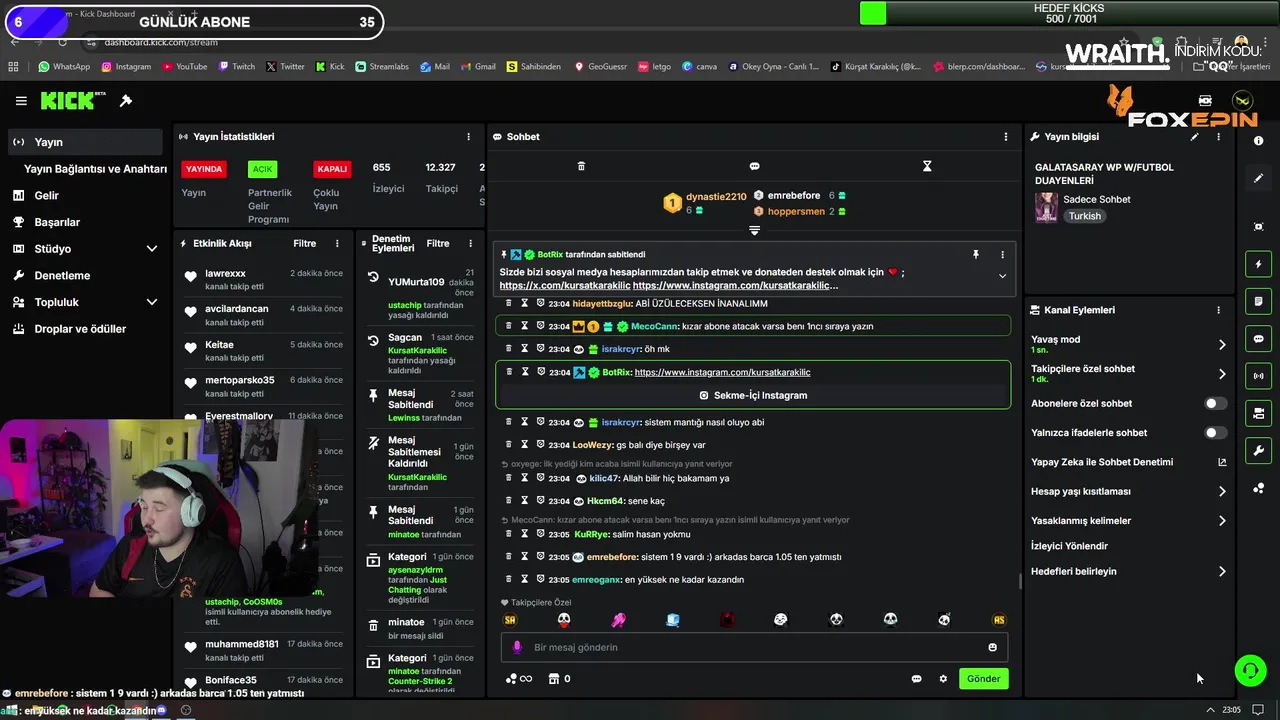Viewport: 1280px width, 720px height.
Task: Click the Bir mesaj gönderin input field
Action: (754, 647)
